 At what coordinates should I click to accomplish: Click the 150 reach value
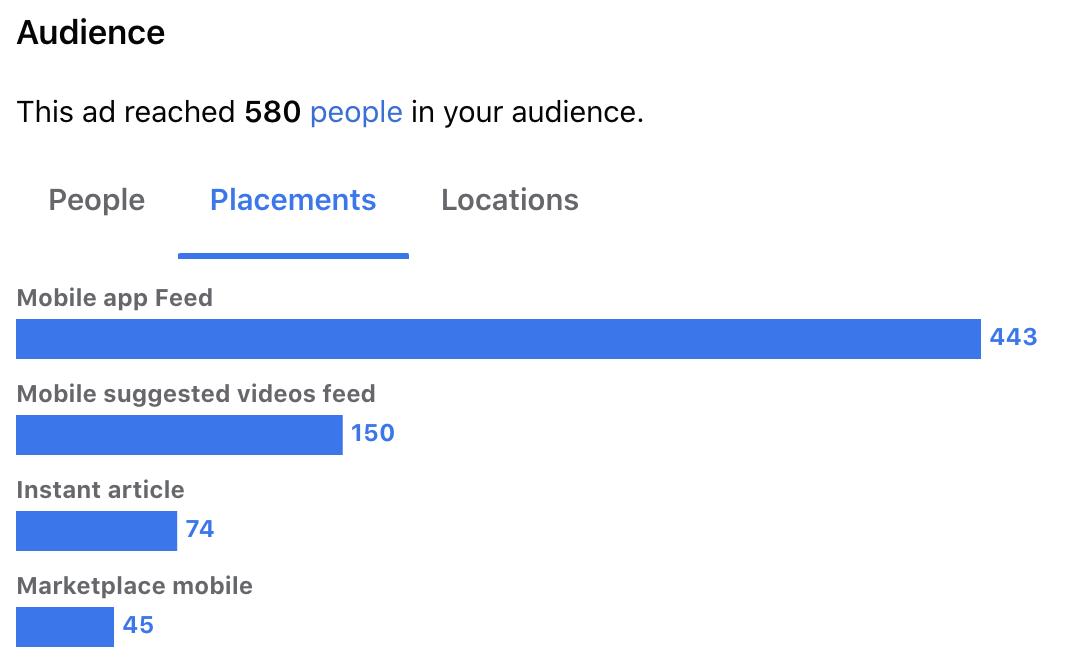tap(372, 433)
